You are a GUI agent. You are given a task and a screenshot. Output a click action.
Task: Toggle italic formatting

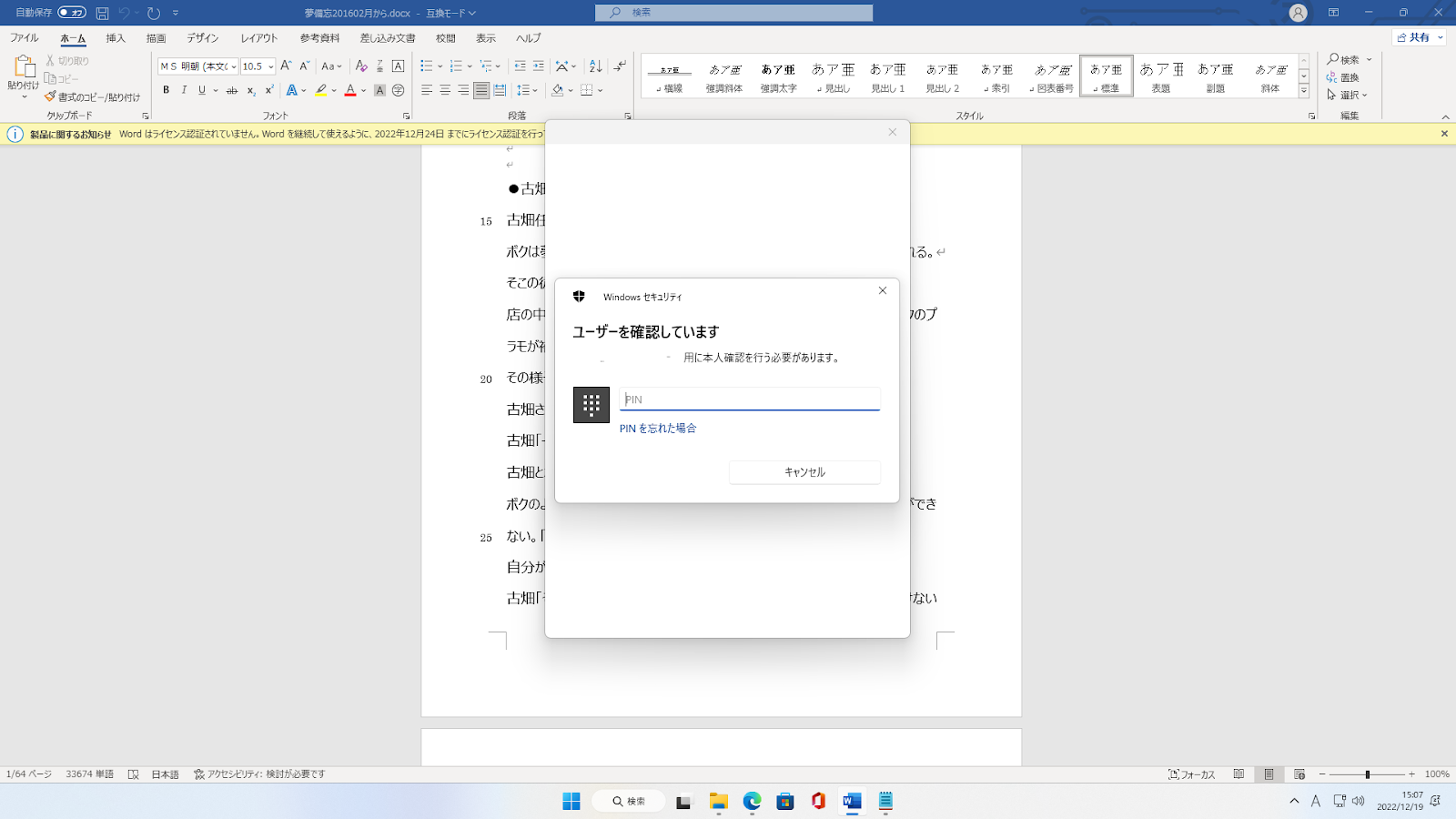pyautogui.click(x=184, y=90)
